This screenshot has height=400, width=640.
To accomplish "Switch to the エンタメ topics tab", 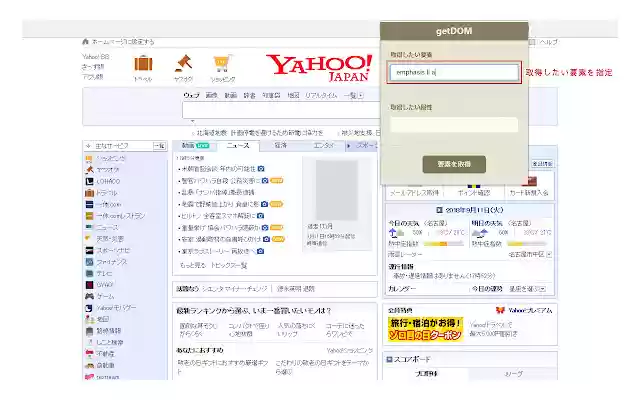I will [324, 146].
